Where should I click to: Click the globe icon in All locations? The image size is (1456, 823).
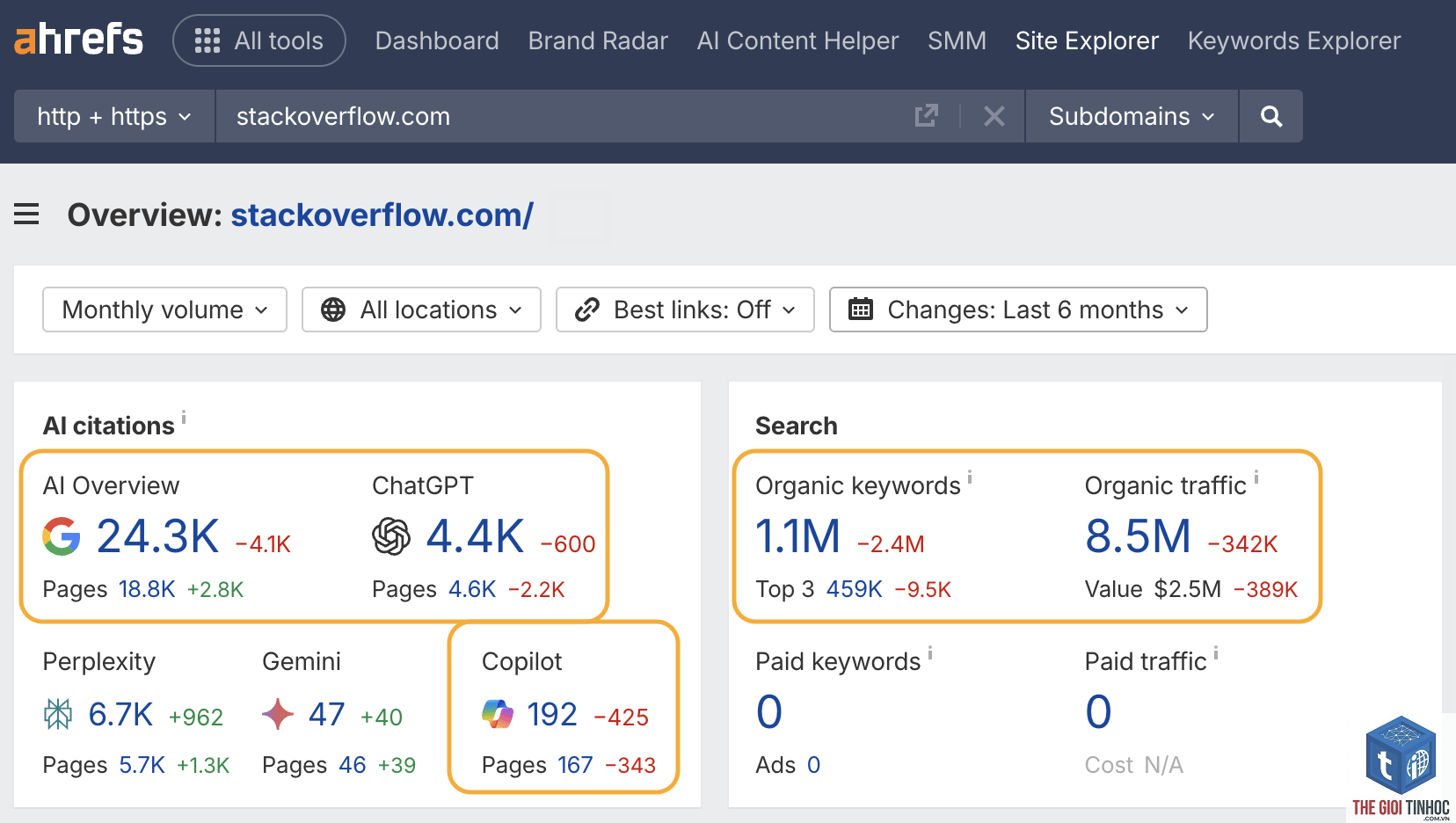point(333,310)
